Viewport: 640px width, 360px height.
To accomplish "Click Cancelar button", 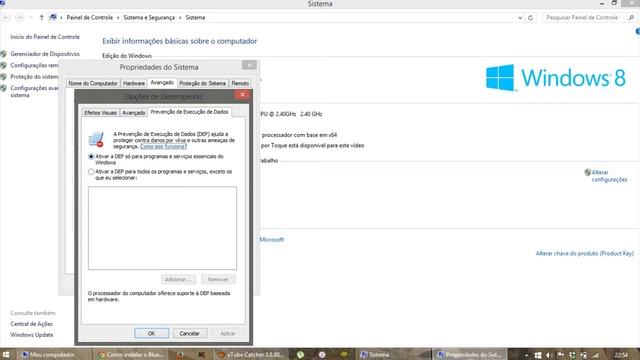I will pyautogui.click(x=189, y=333).
